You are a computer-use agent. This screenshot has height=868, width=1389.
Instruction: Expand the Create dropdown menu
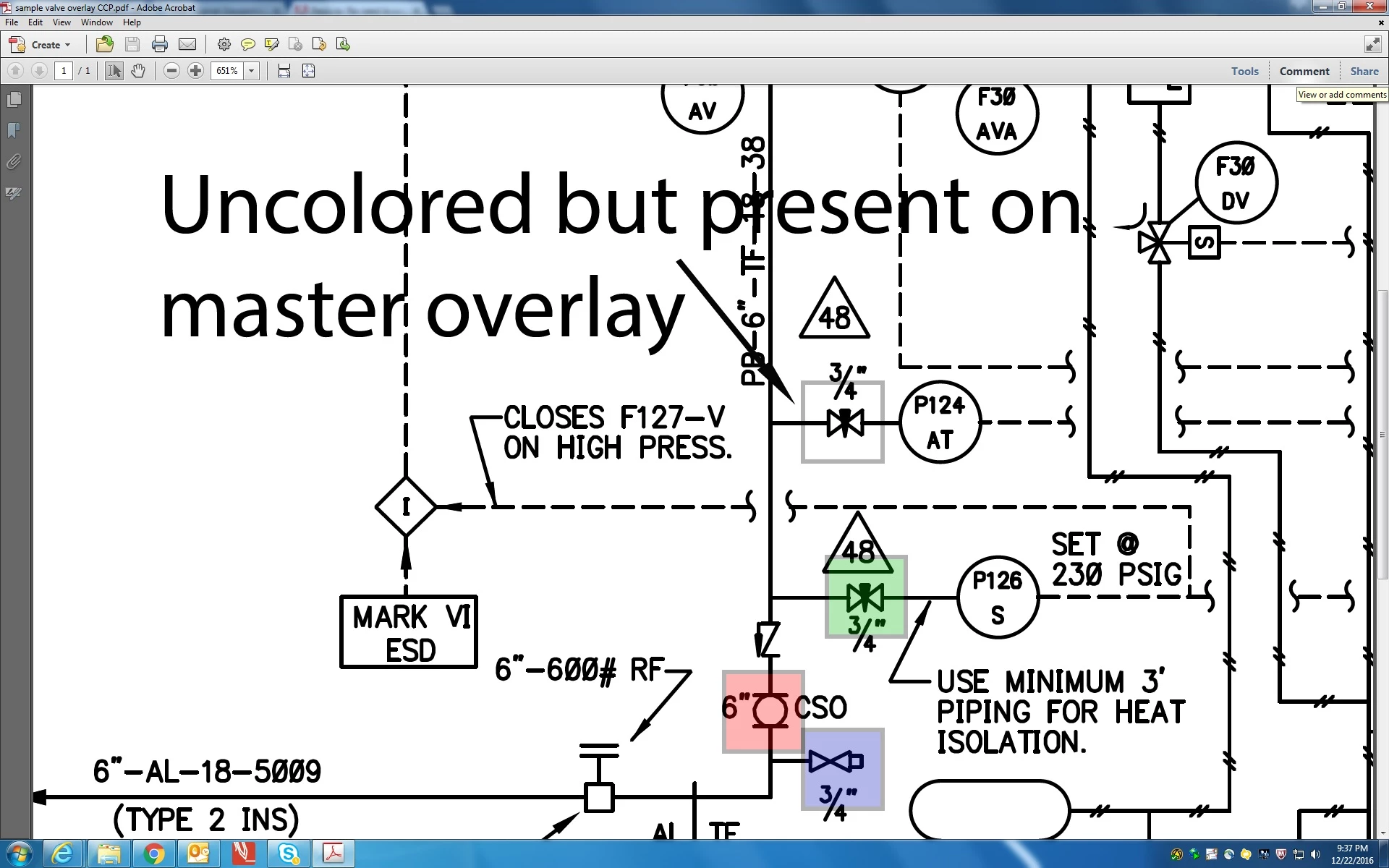pos(67,45)
